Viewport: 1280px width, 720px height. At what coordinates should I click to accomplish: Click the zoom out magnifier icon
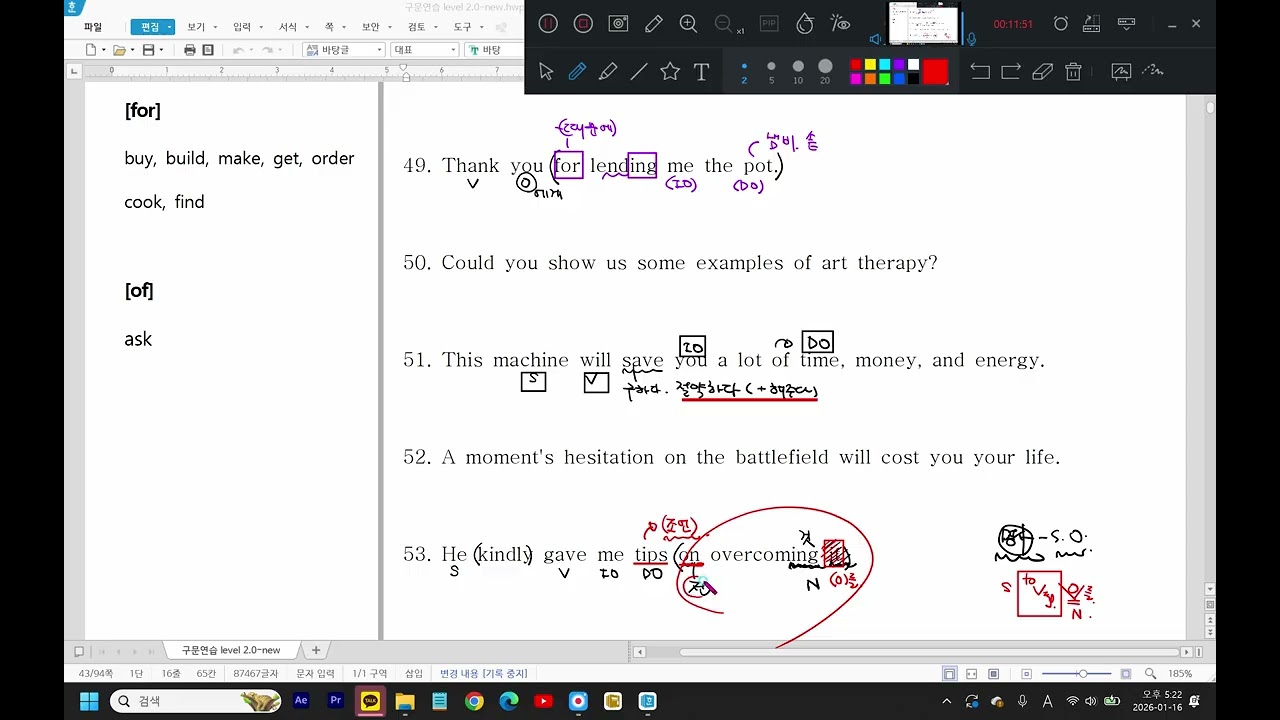tap(723, 24)
